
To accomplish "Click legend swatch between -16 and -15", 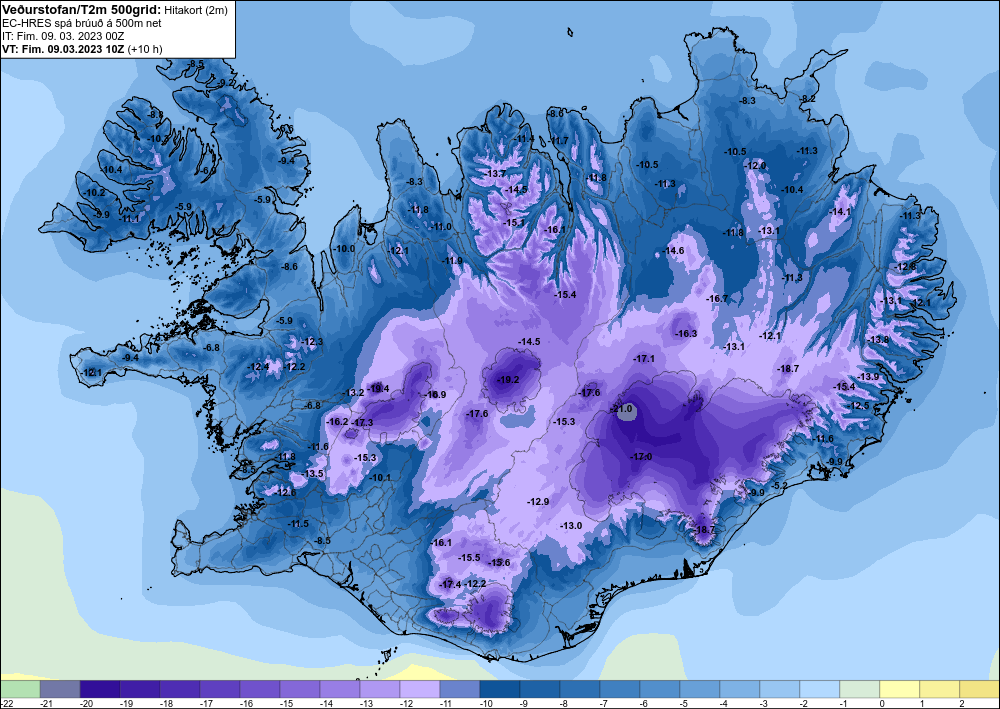I will 260,689.
